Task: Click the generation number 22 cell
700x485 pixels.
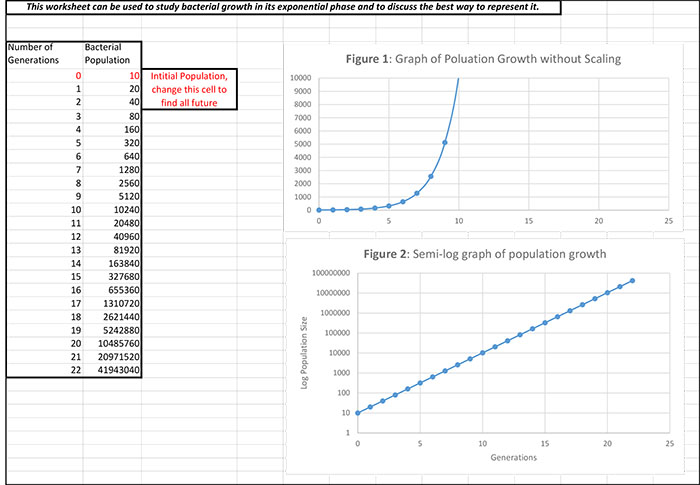Action: click(42, 369)
